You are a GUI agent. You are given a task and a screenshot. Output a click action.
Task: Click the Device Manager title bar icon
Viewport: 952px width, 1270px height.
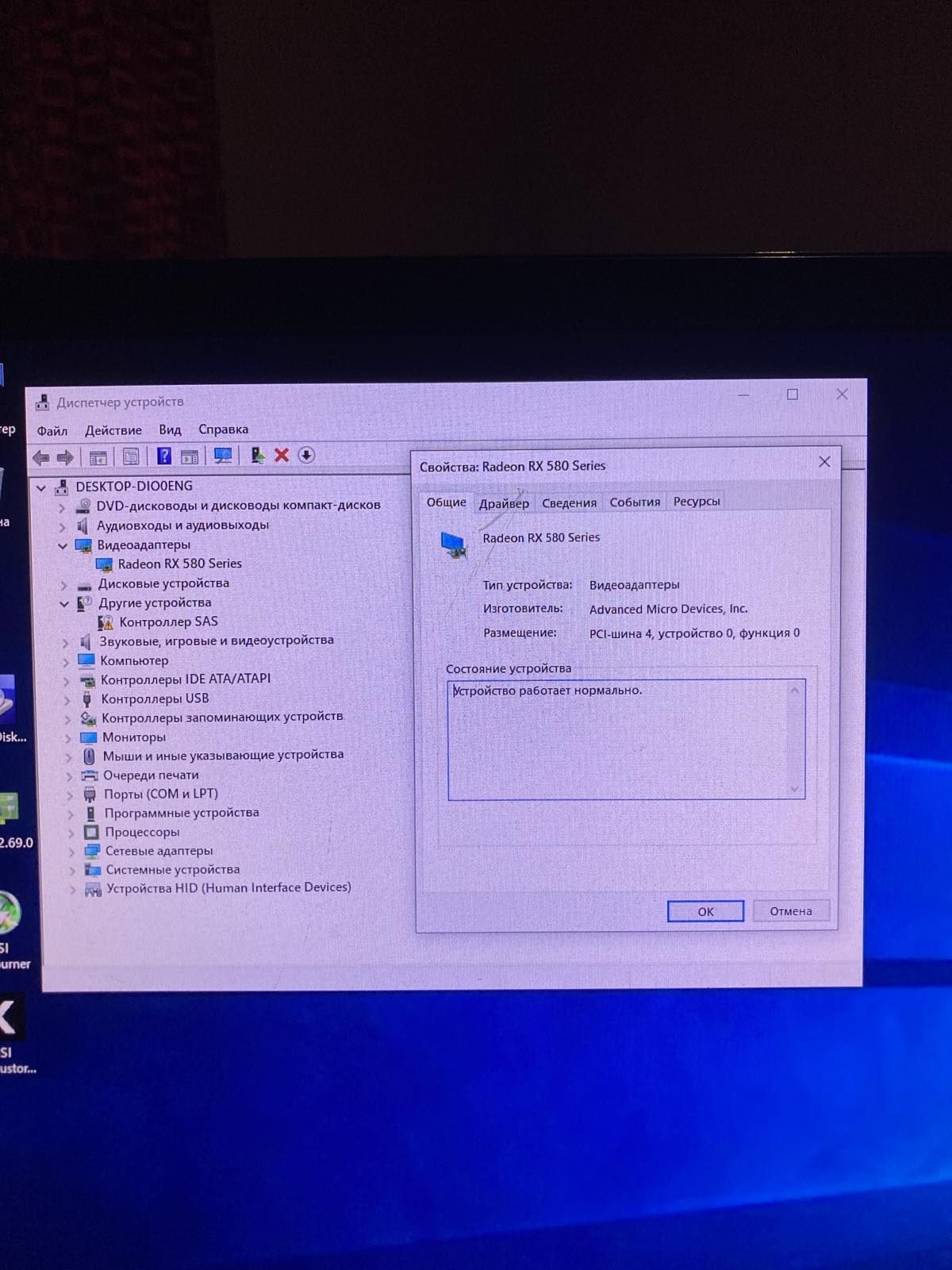point(42,402)
